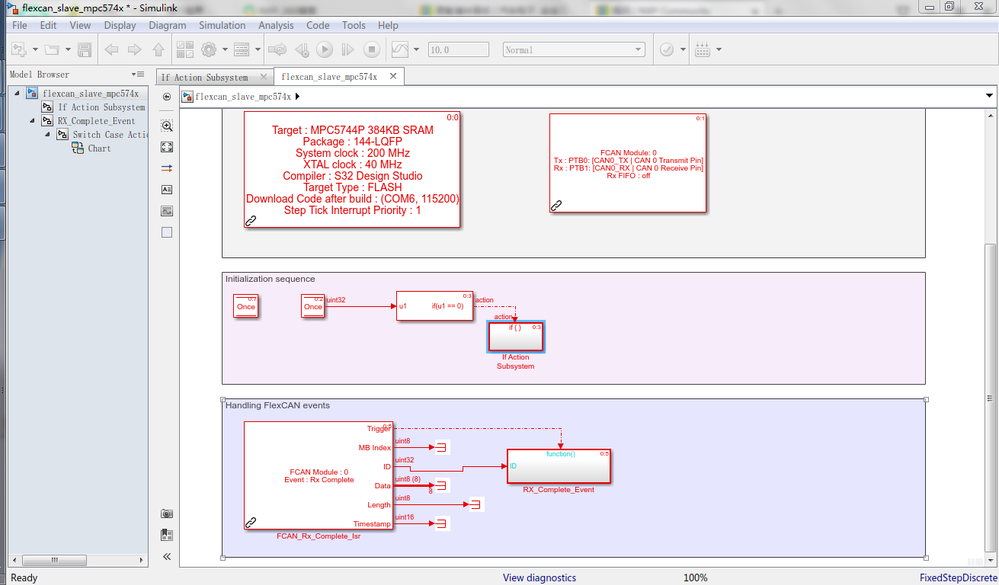Expand breadcrumb arrow after flexcan_slave_mpc574x

[298, 97]
